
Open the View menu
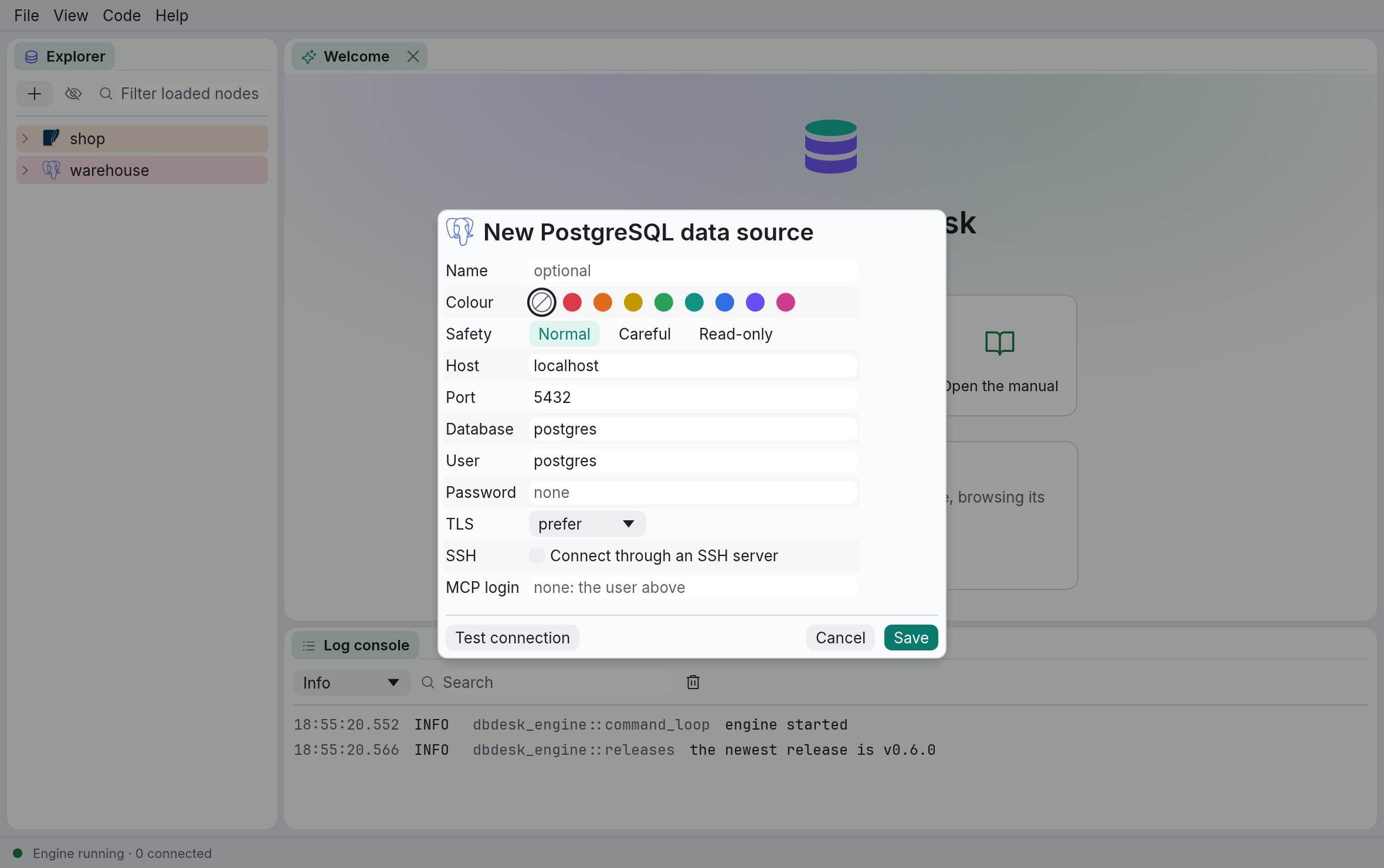point(70,15)
